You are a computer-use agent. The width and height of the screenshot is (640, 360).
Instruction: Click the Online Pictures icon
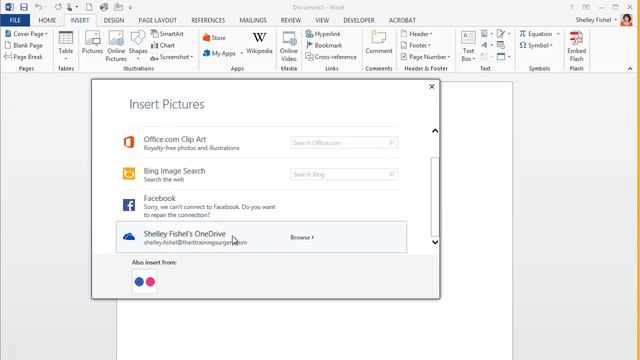coord(116,46)
